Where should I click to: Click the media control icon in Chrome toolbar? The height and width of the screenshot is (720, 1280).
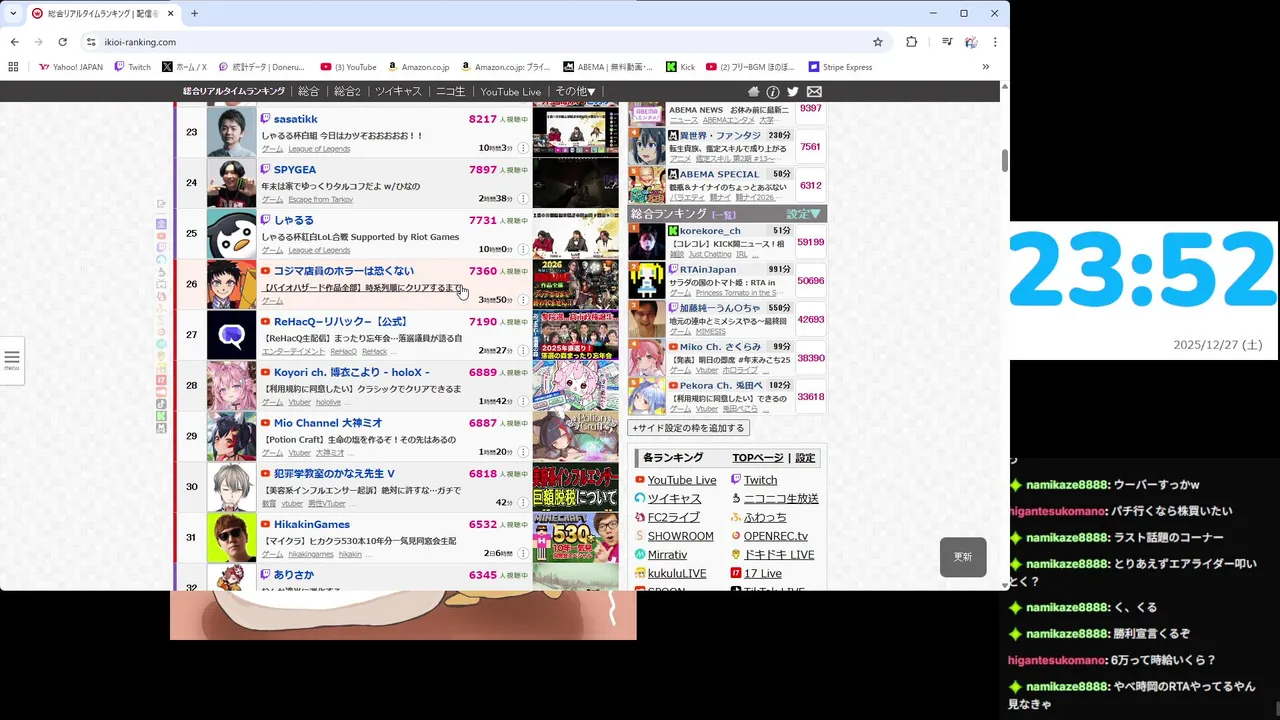tap(947, 42)
